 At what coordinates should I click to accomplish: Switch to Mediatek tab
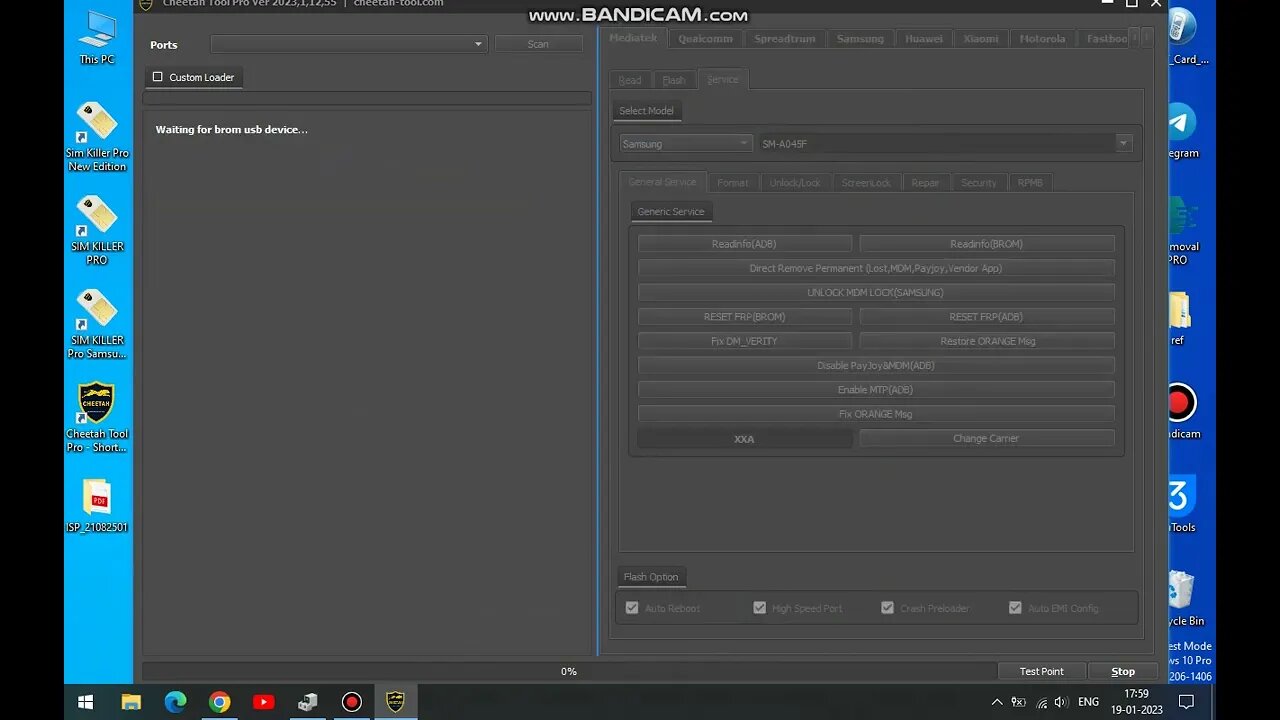coord(633,38)
